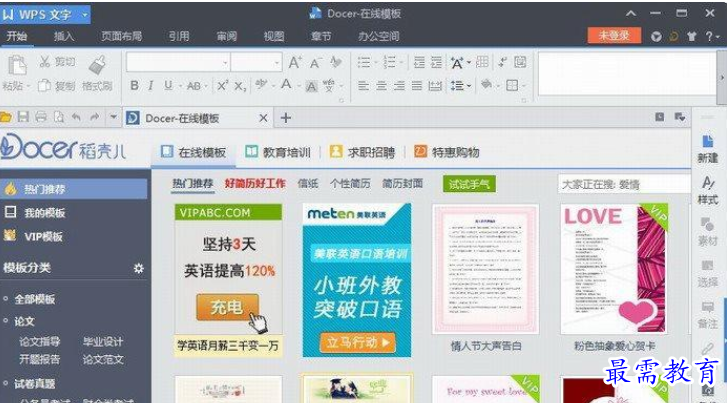
Task: Add a new document tab with plus
Action: click(286, 118)
